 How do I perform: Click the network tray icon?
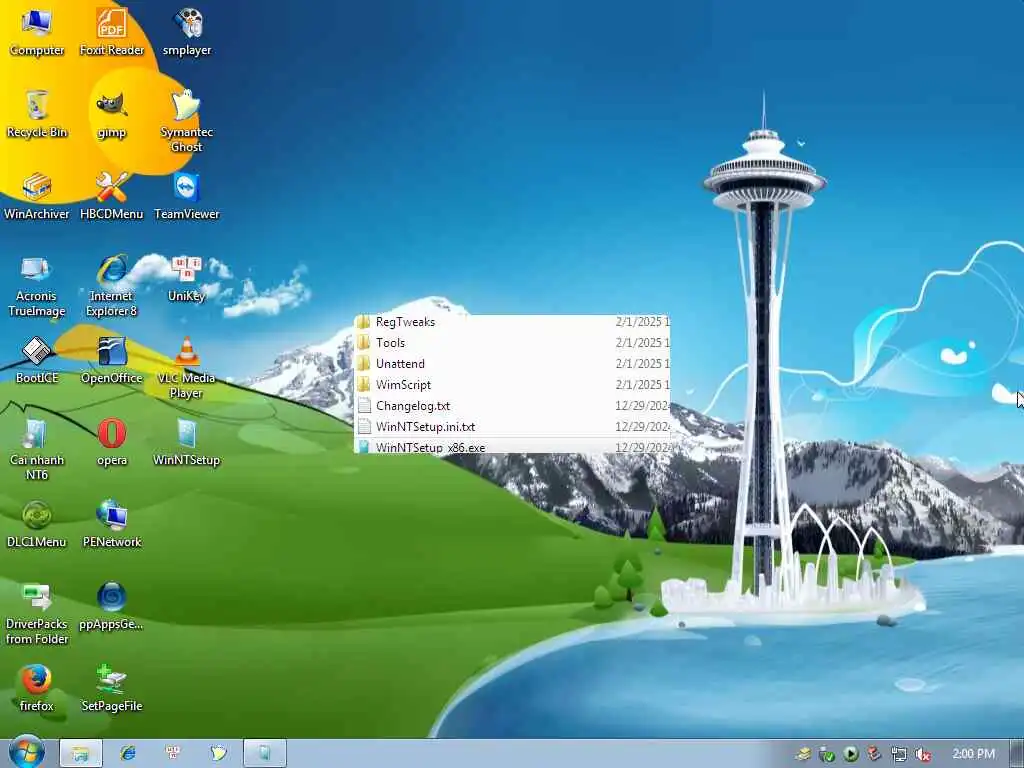899,754
